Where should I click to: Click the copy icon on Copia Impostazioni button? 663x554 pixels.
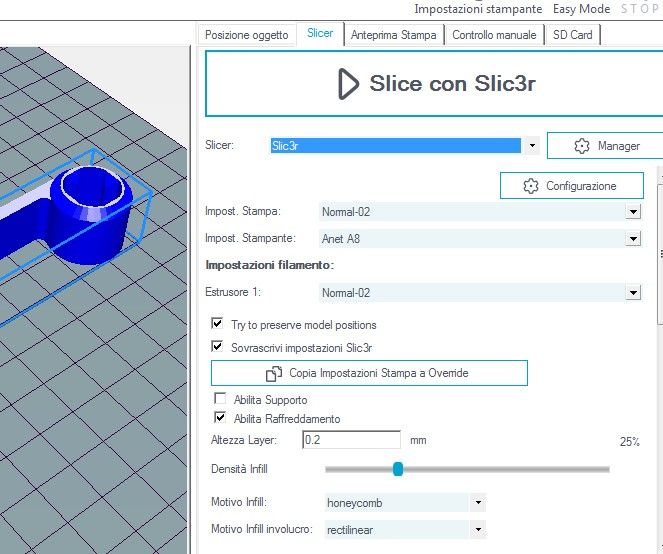[x=273, y=373]
